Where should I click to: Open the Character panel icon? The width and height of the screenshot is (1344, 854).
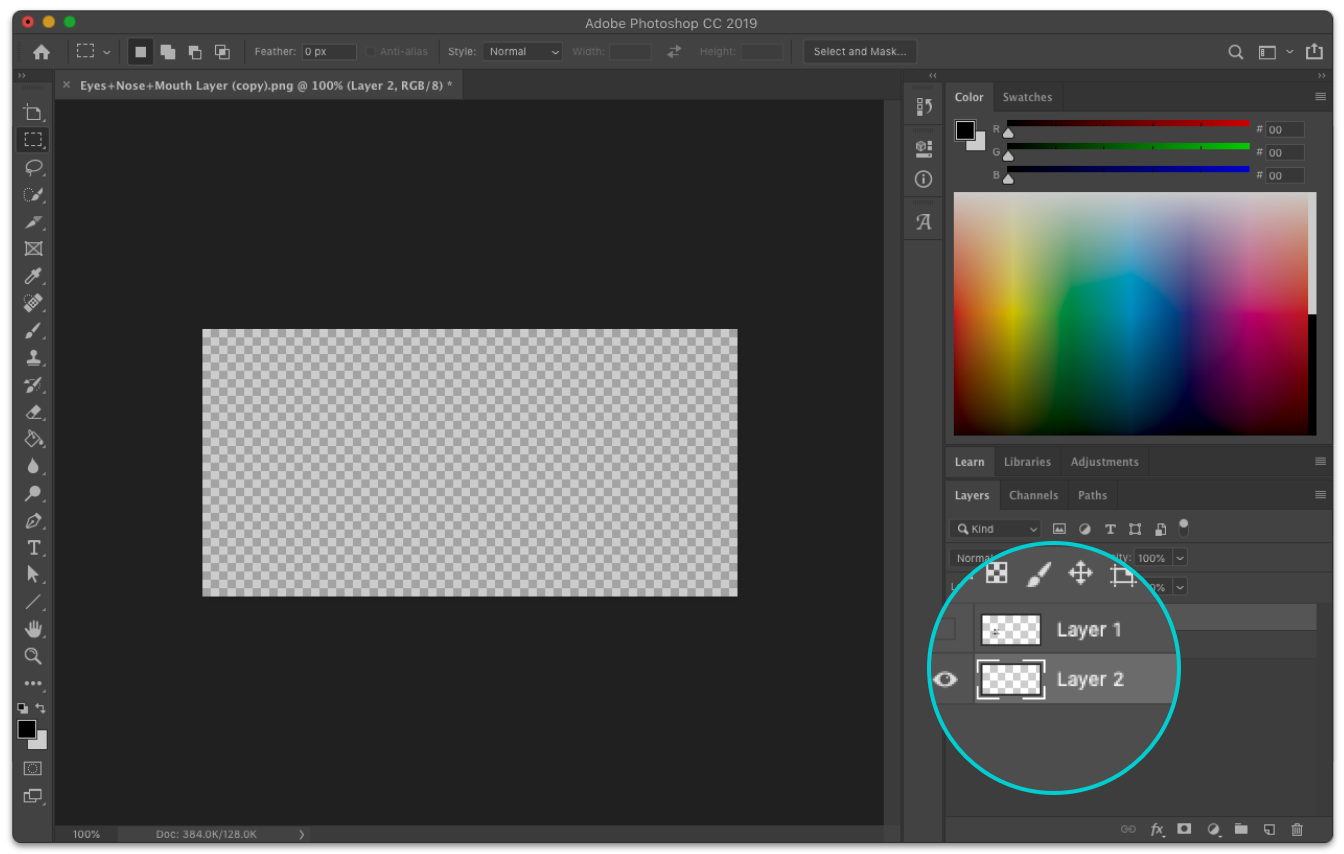[923, 222]
